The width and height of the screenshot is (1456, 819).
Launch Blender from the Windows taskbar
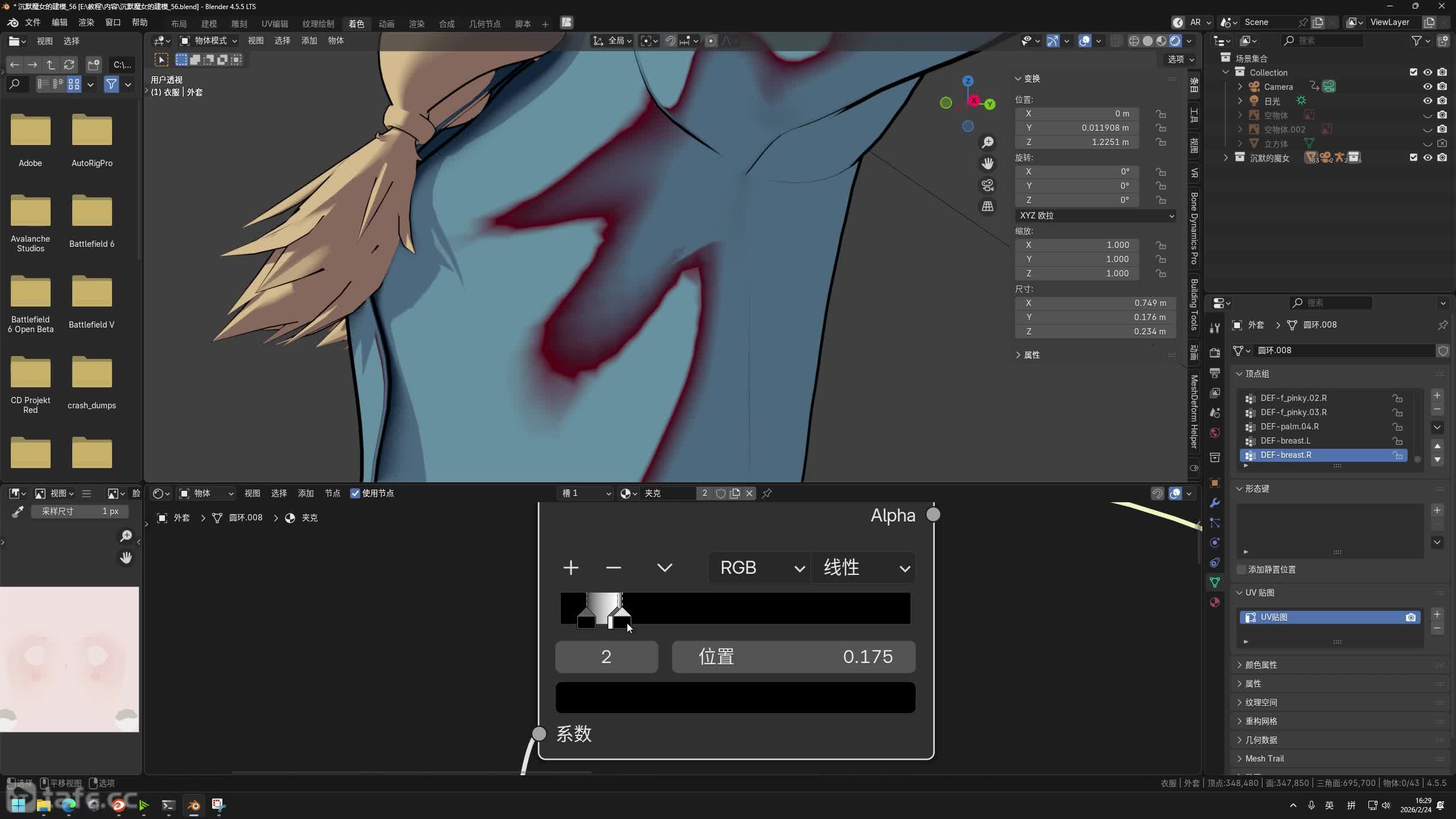coord(193,805)
